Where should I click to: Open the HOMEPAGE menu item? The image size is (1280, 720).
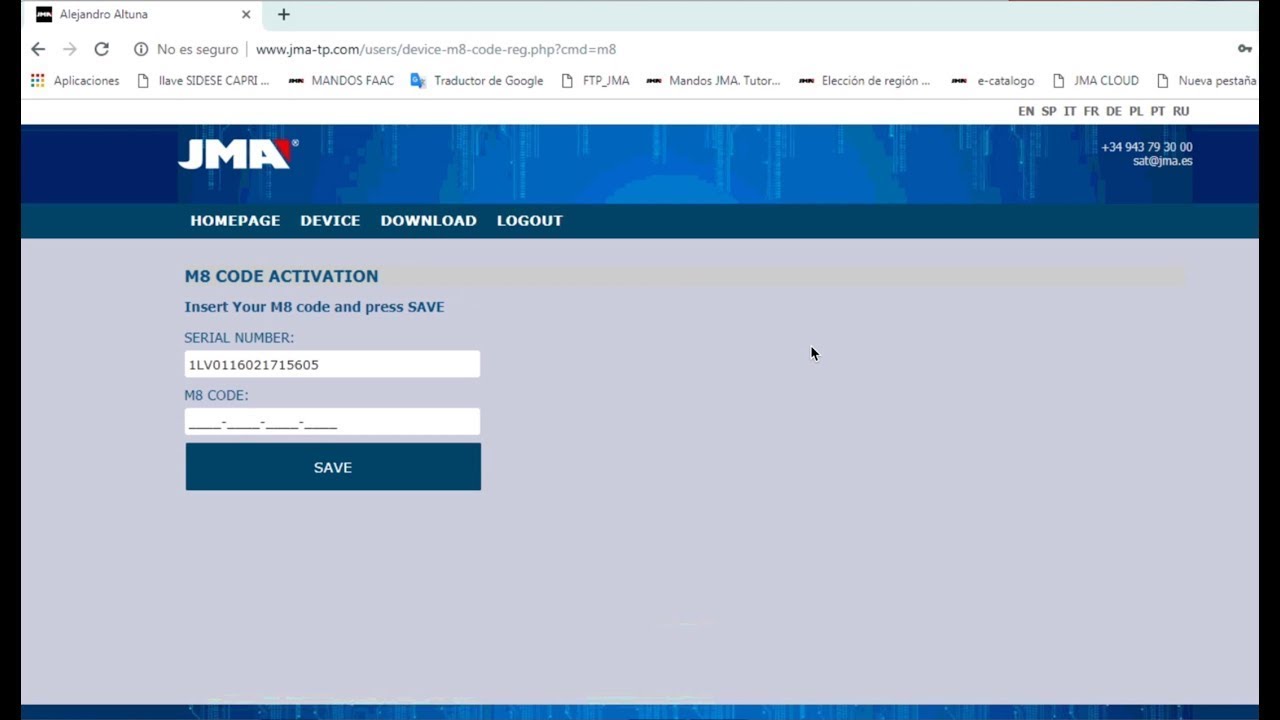pyautogui.click(x=235, y=220)
